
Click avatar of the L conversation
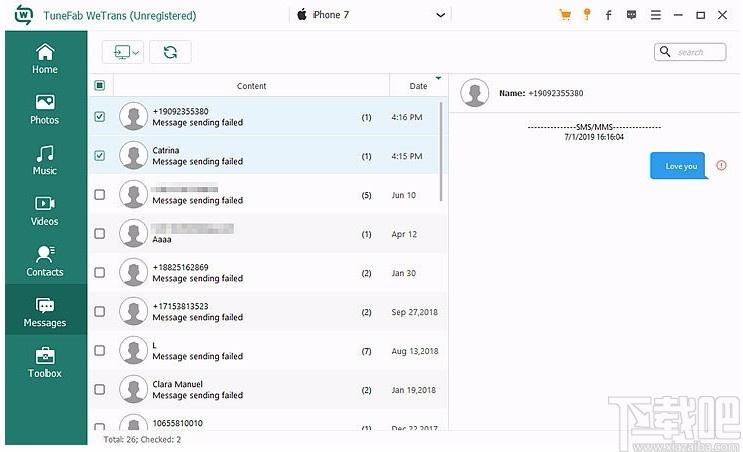tap(133, 351)
